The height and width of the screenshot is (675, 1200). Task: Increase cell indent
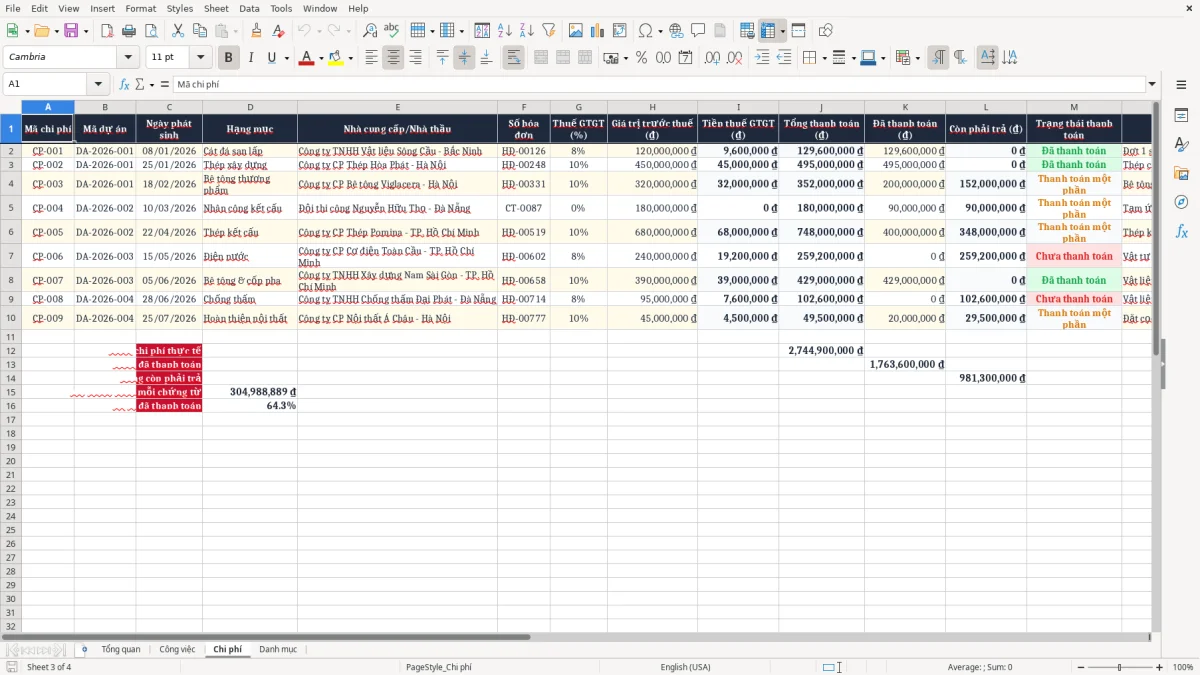tap(762, 58)
